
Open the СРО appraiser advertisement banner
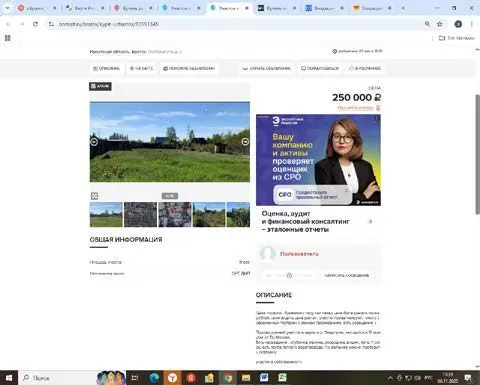pos(318,160)
